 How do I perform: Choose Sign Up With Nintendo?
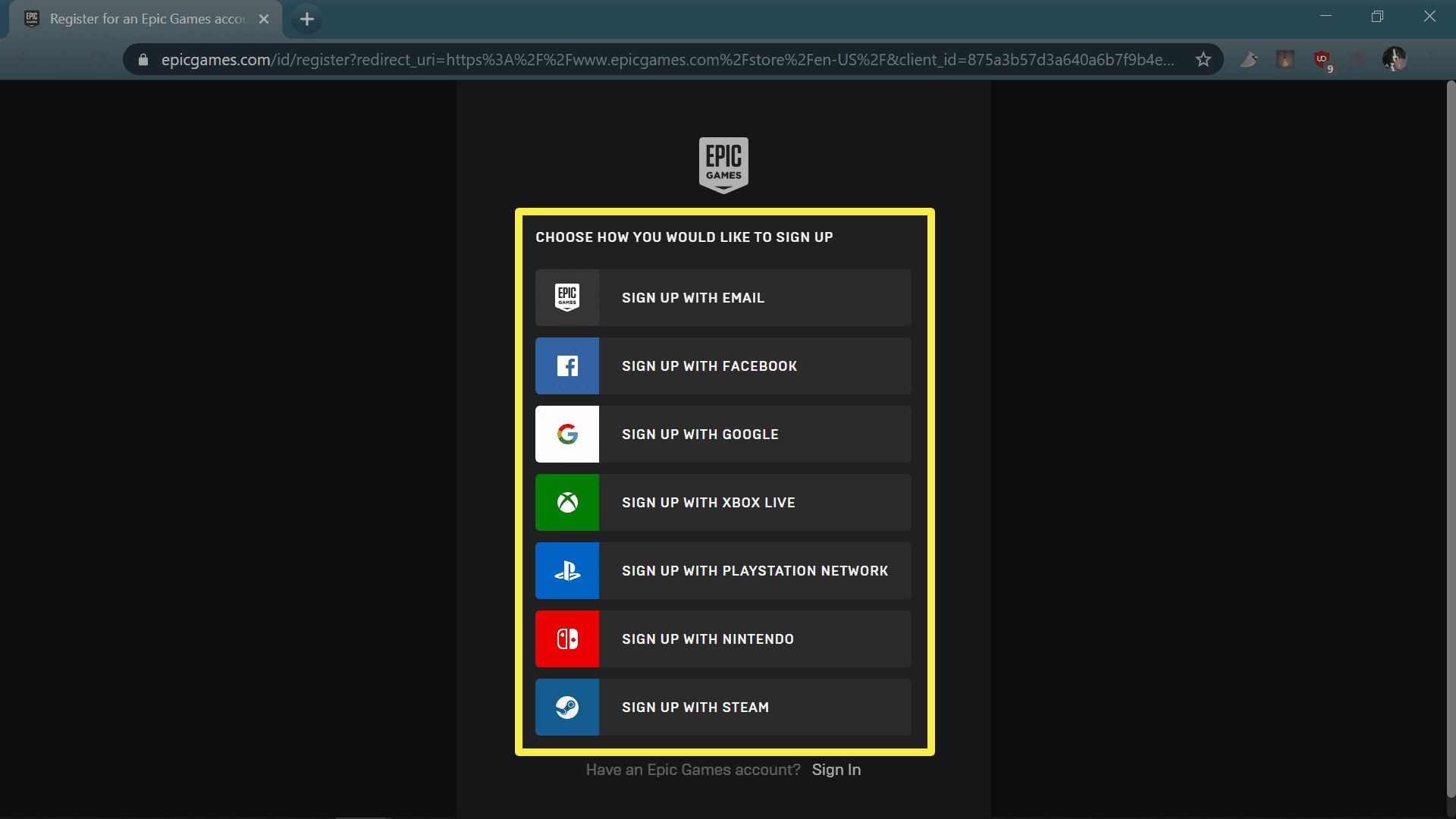723,639
